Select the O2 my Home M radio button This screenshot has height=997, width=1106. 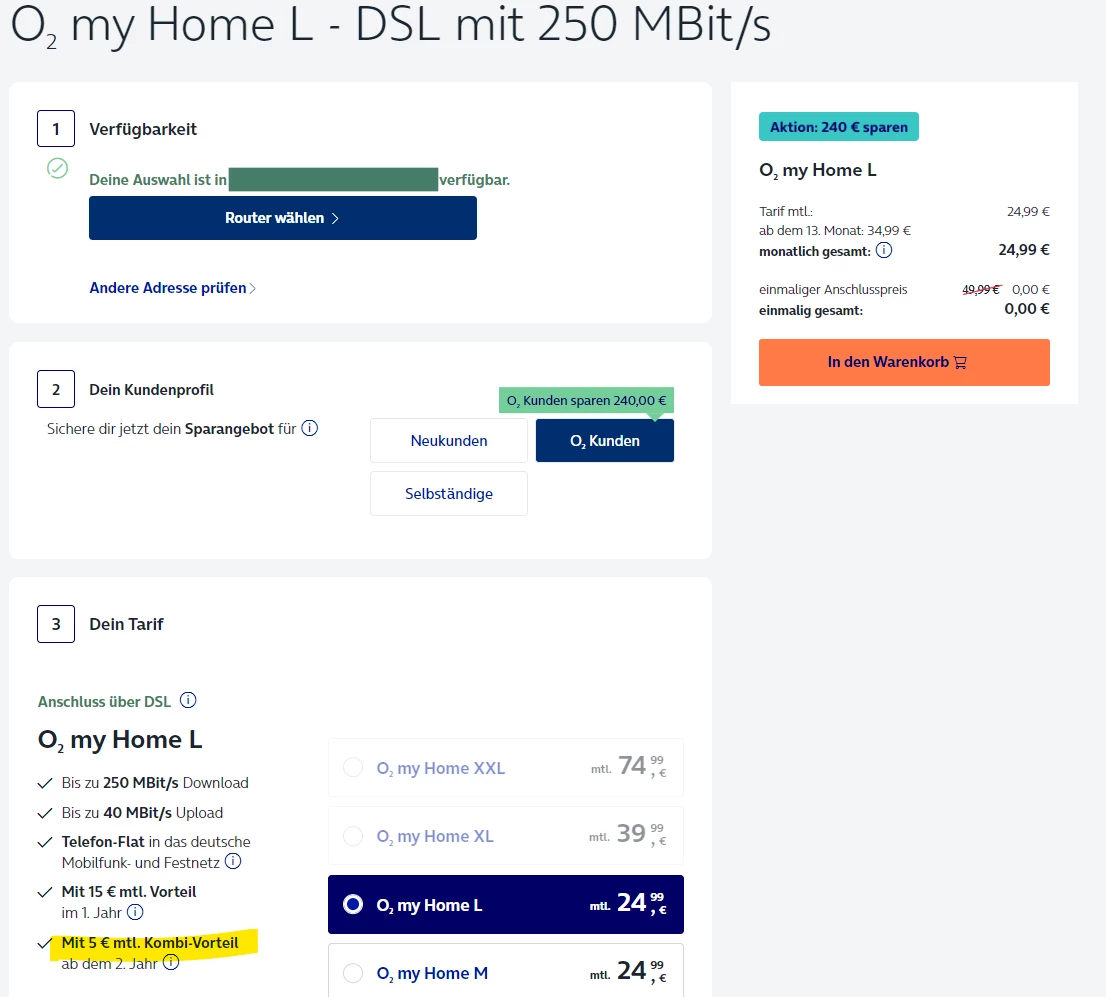[353, 973]
